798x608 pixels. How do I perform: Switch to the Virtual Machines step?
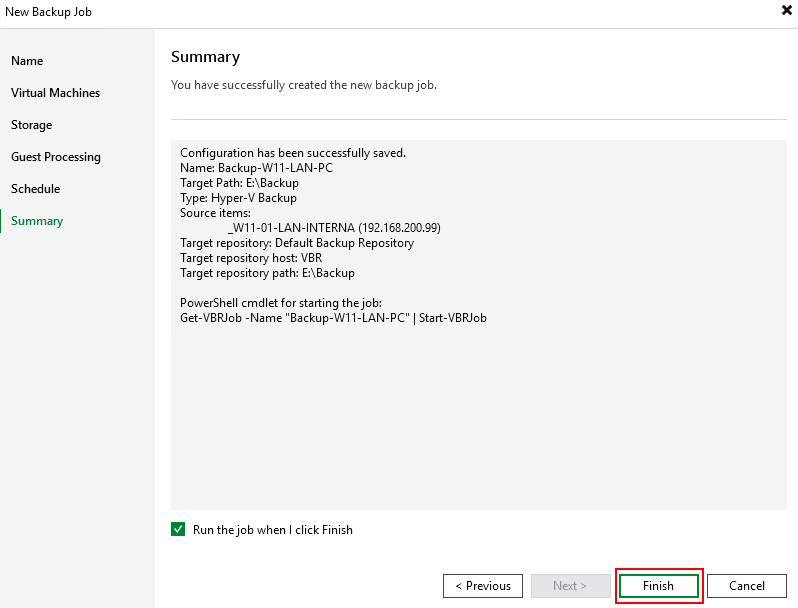click(55, 93)
